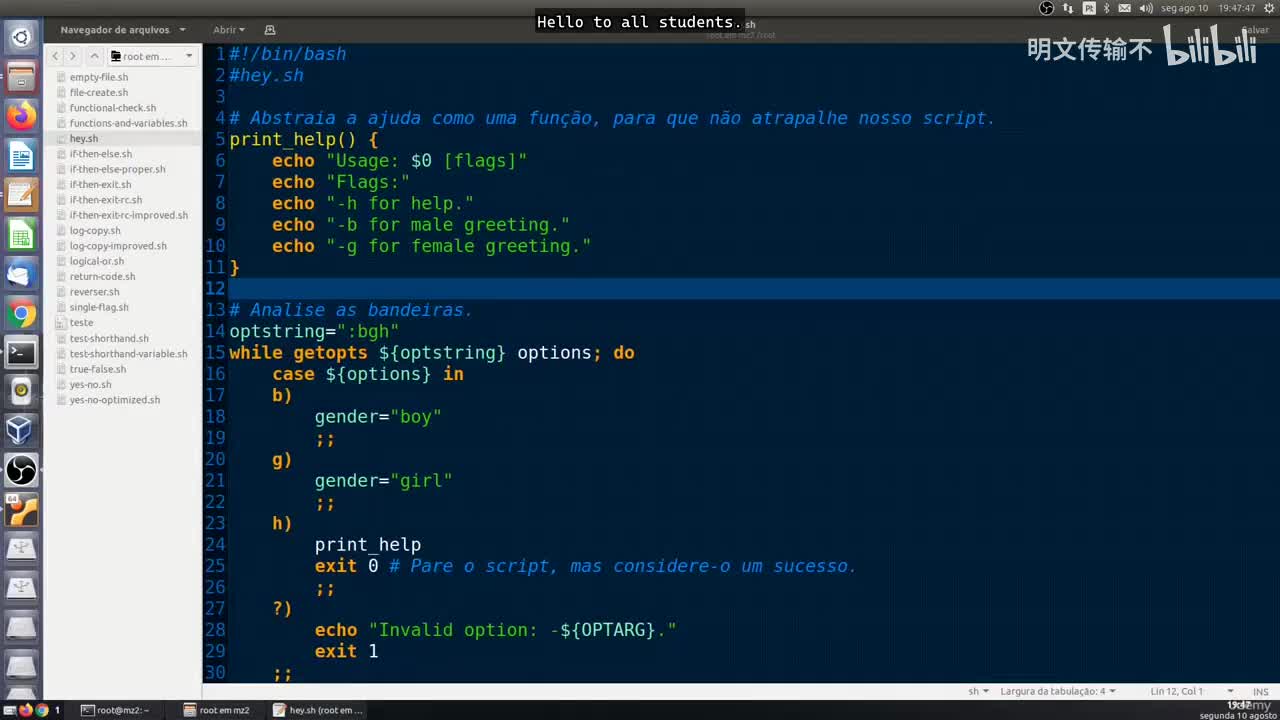Open the system gear menu in top panel

(x=1270, y=8)
